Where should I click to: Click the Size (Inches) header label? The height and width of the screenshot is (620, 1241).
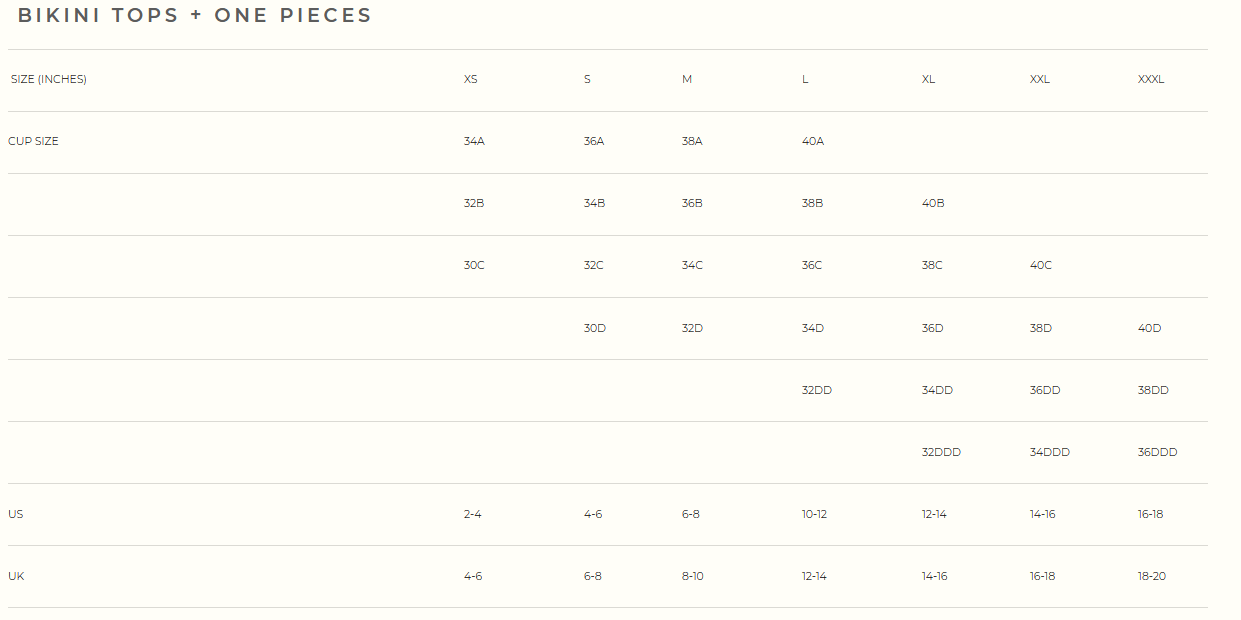tap(49, 80)
